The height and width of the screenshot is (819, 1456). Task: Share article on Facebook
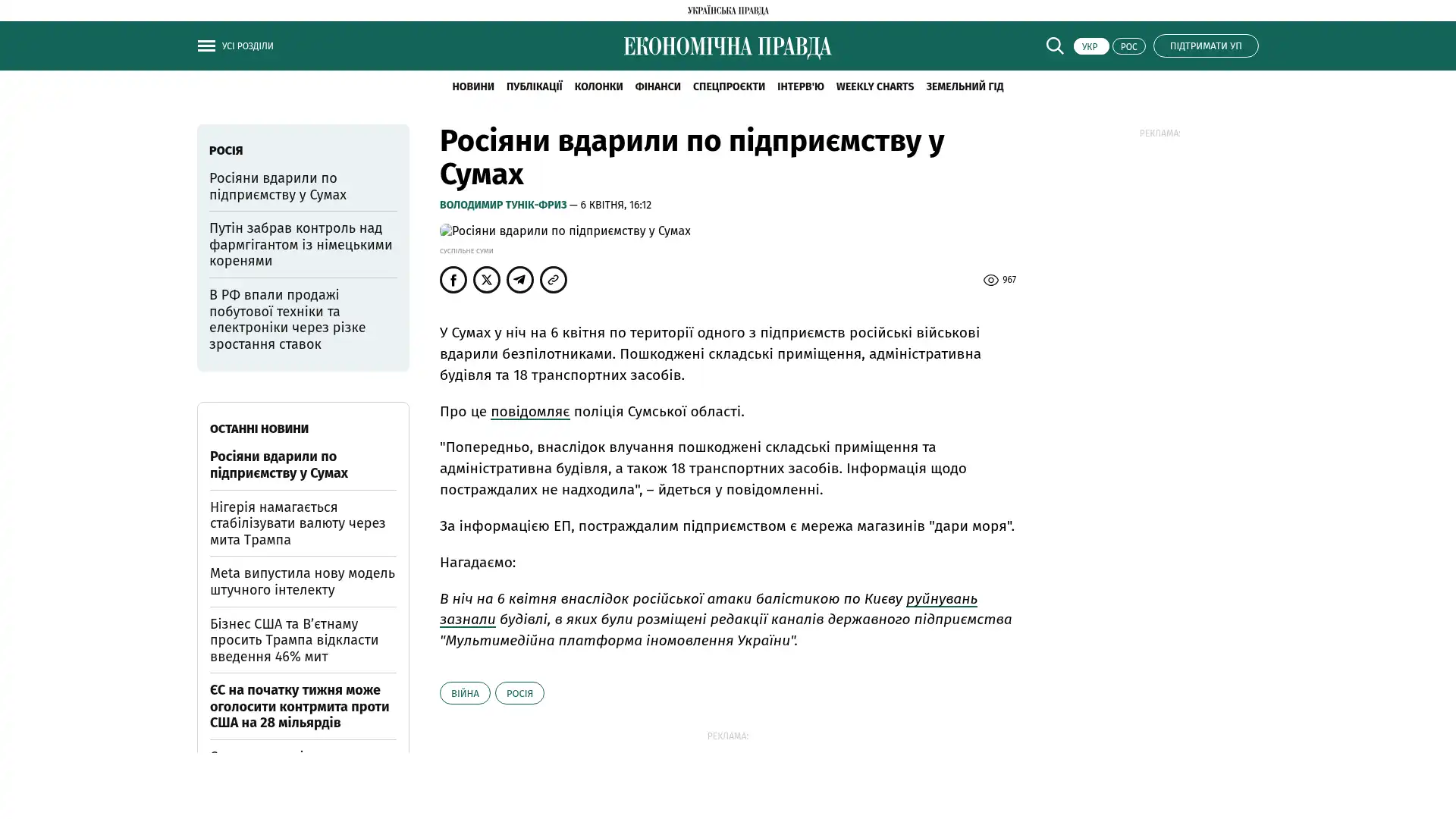click(453, 280)
